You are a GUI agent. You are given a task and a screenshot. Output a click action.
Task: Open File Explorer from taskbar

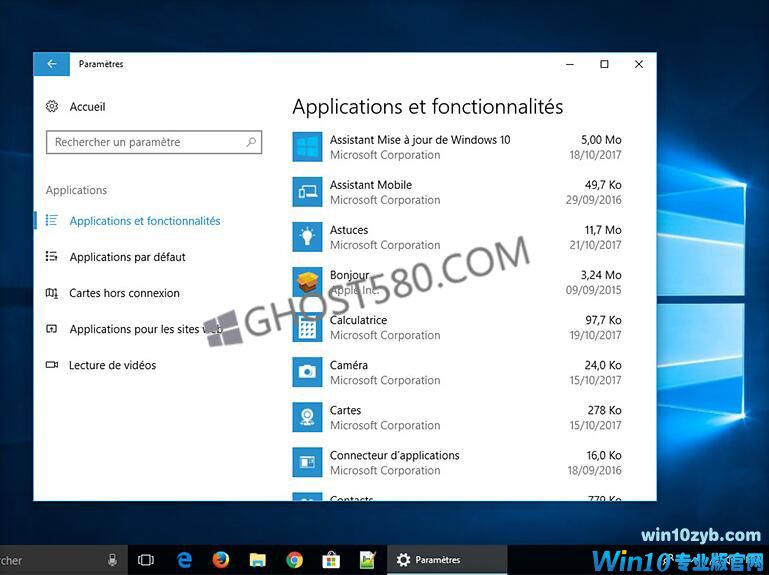click(257, 560)
